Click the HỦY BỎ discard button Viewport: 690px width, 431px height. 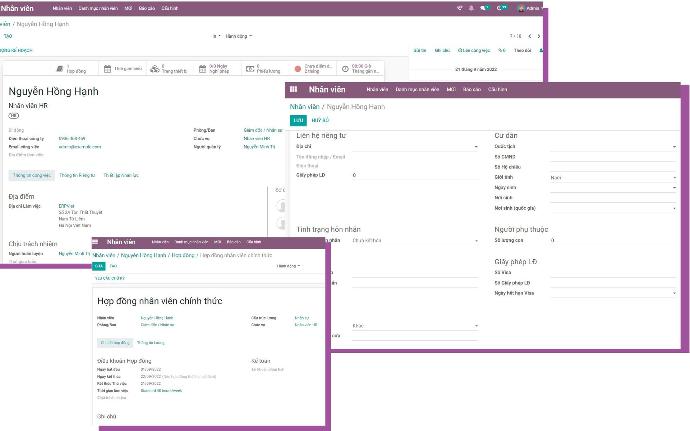[319, 120]
